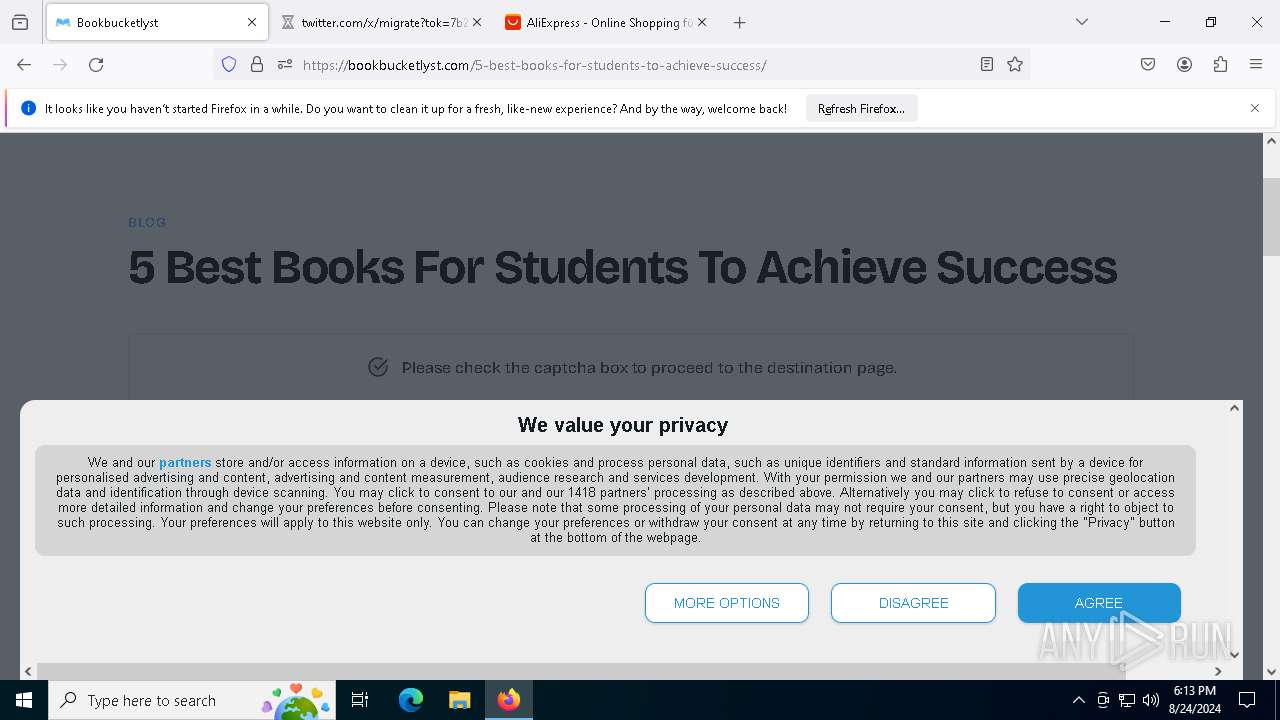Close the twitter.com tab
The image size is (1280, 720).
click(477, 22)
